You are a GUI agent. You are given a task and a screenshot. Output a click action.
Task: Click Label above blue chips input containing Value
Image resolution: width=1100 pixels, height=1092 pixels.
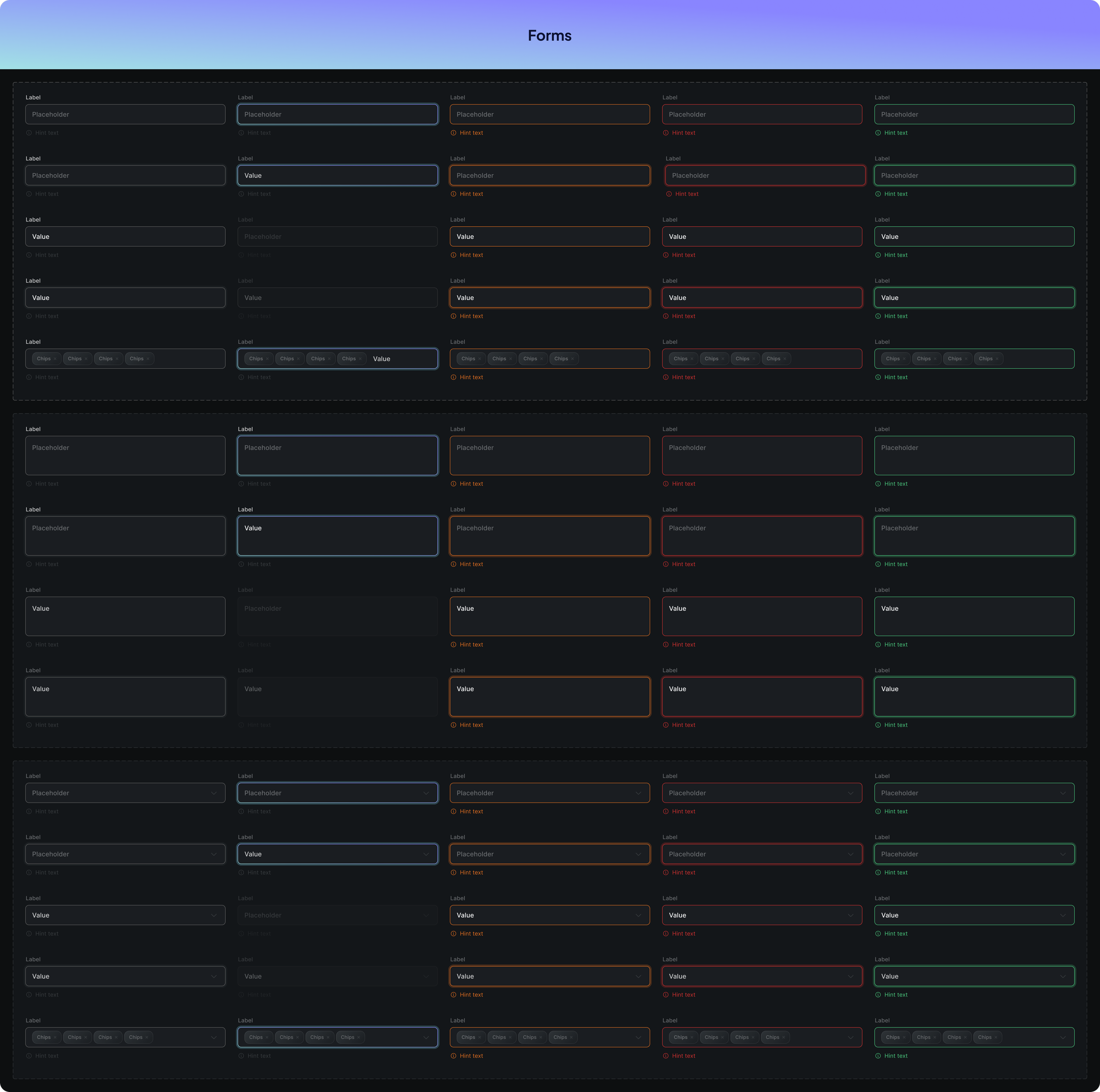(246, 341)
